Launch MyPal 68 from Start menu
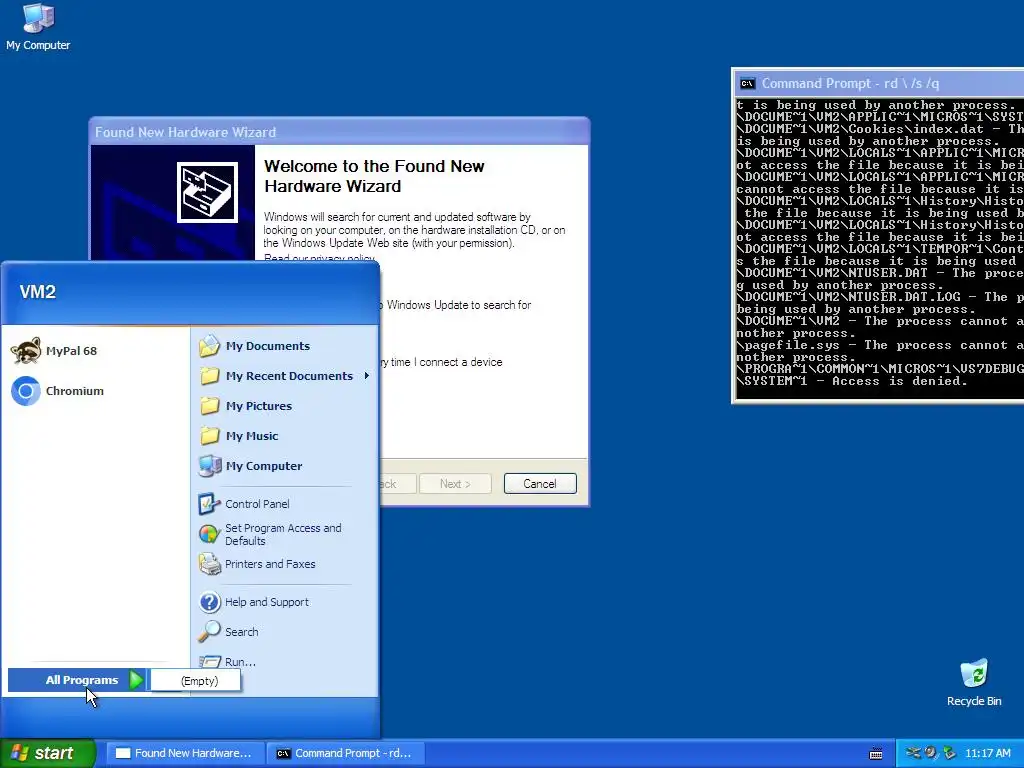This screenshot has width=1024, height=768. point(55,351)
